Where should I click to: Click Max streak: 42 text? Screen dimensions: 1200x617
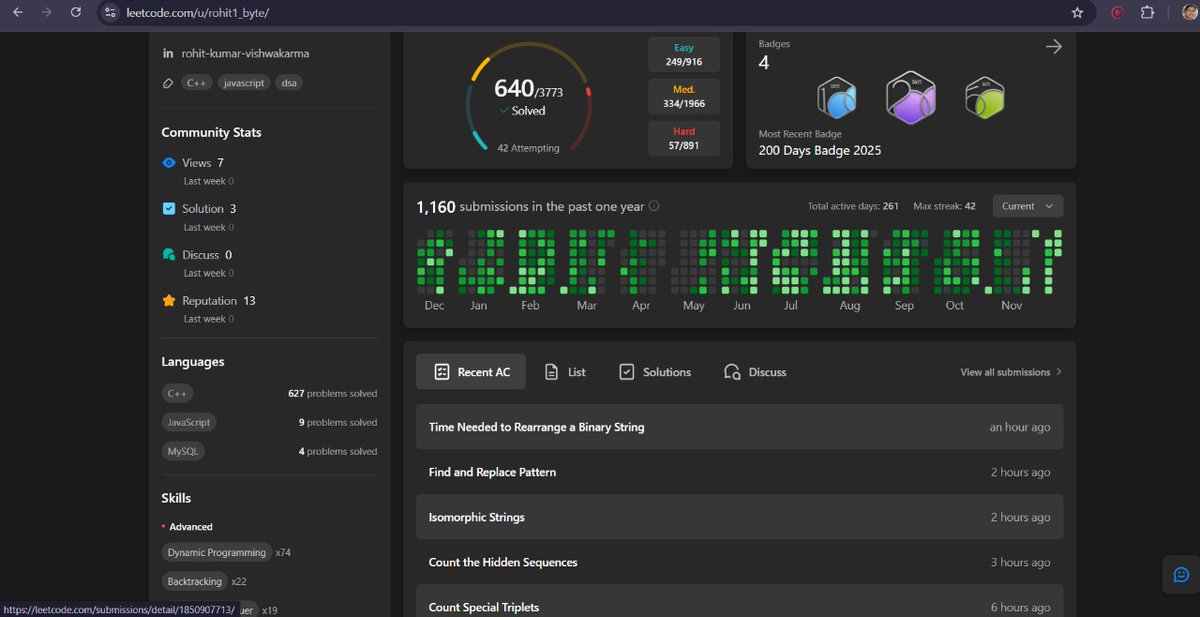(x=943, y=206)
